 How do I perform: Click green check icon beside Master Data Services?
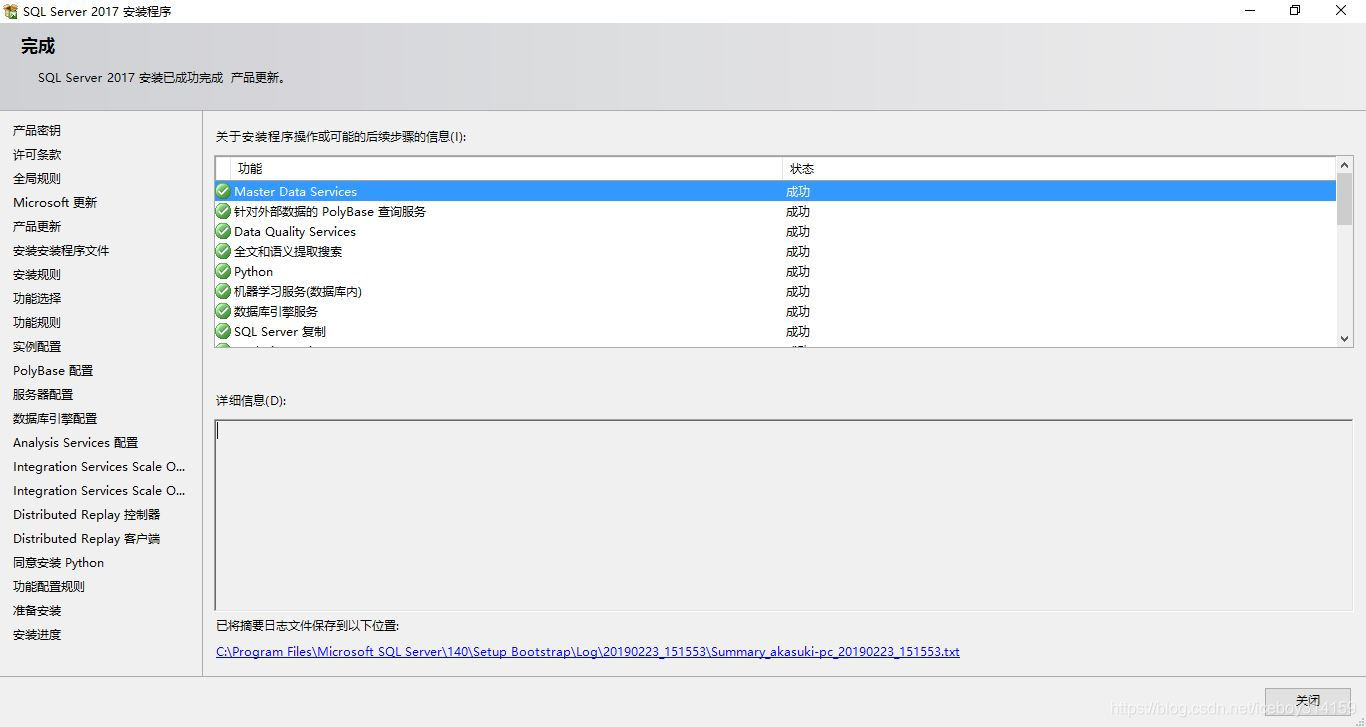pyautogui.click(x=223, y=191)
